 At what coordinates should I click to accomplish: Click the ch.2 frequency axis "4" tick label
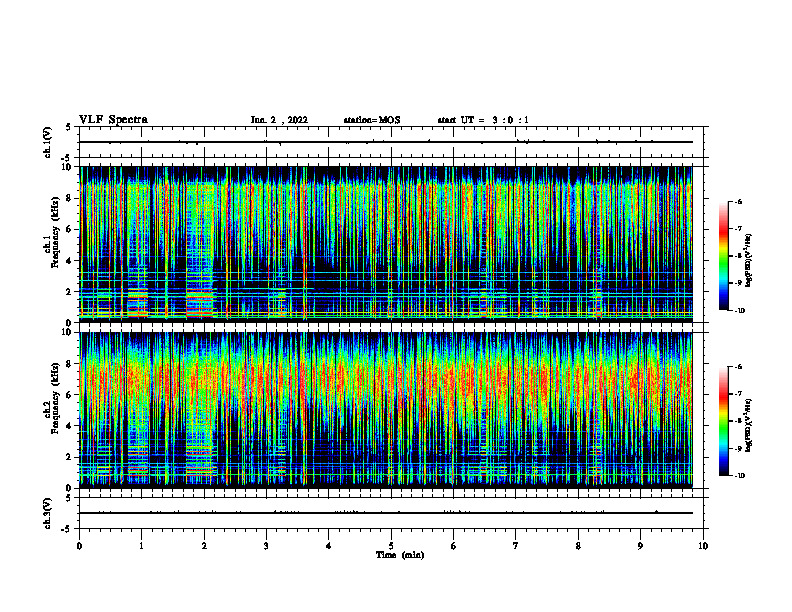70,427
